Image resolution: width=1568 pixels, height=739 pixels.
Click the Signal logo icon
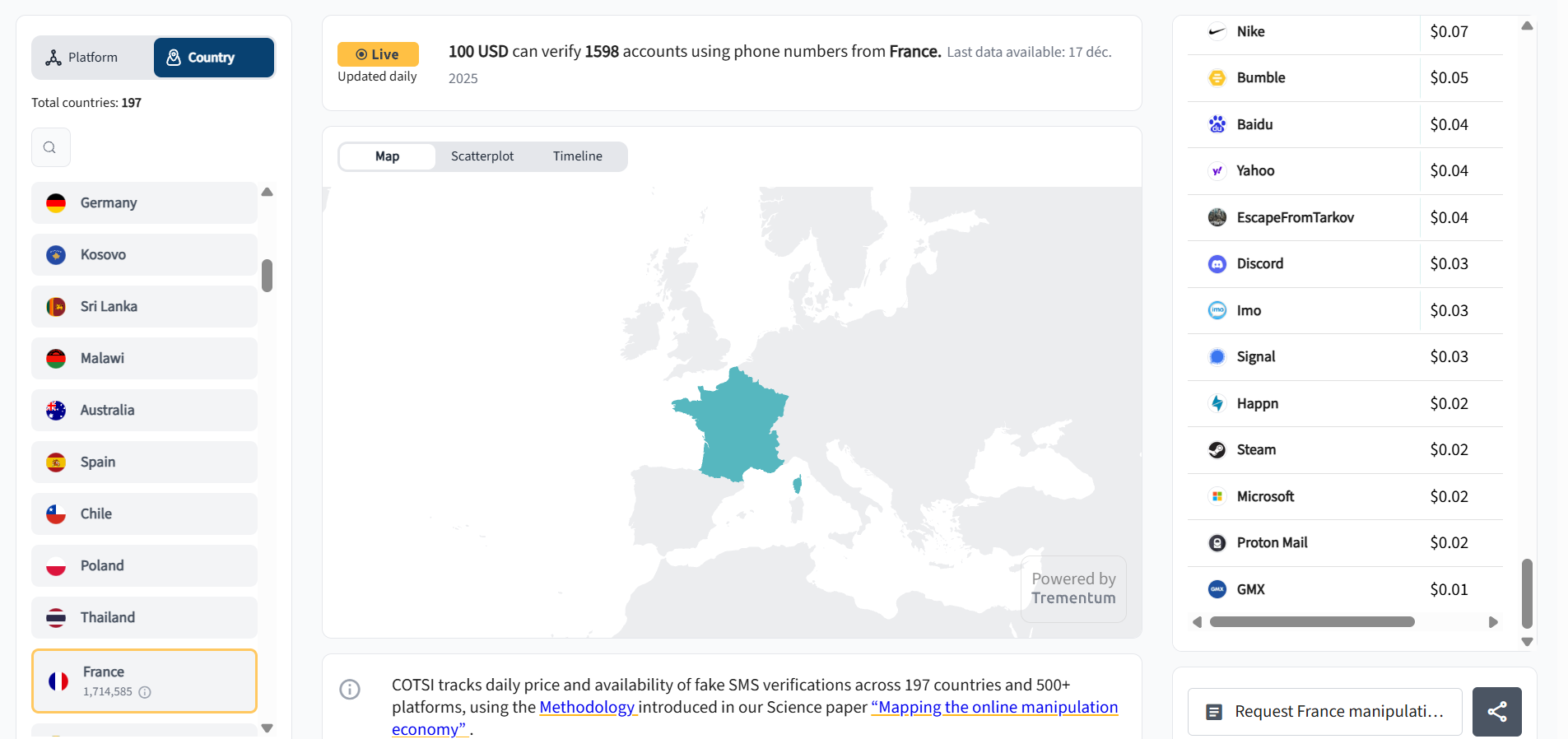[x=1217, y=357]
